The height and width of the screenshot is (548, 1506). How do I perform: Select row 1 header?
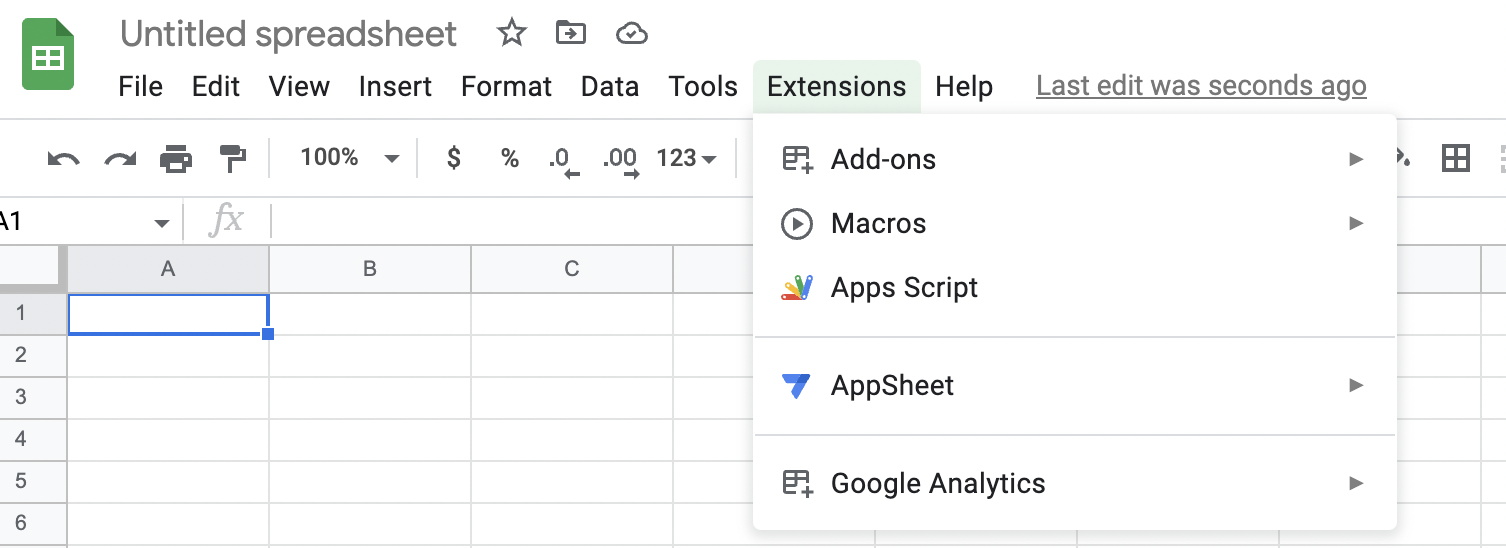tap(32, 314)
